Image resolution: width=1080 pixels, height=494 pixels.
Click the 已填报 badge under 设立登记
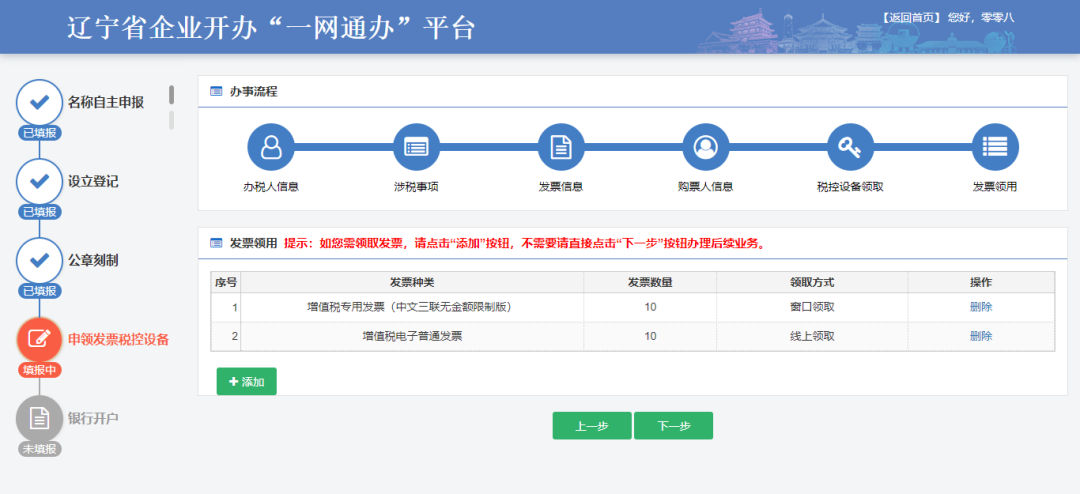click(39, 212)
